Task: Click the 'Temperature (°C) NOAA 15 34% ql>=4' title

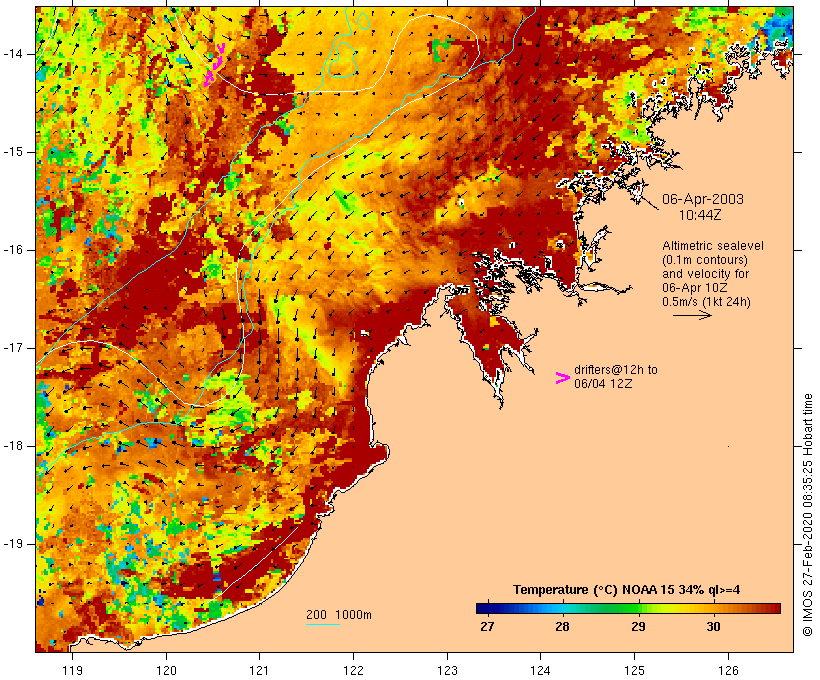Action: point(627,590)
